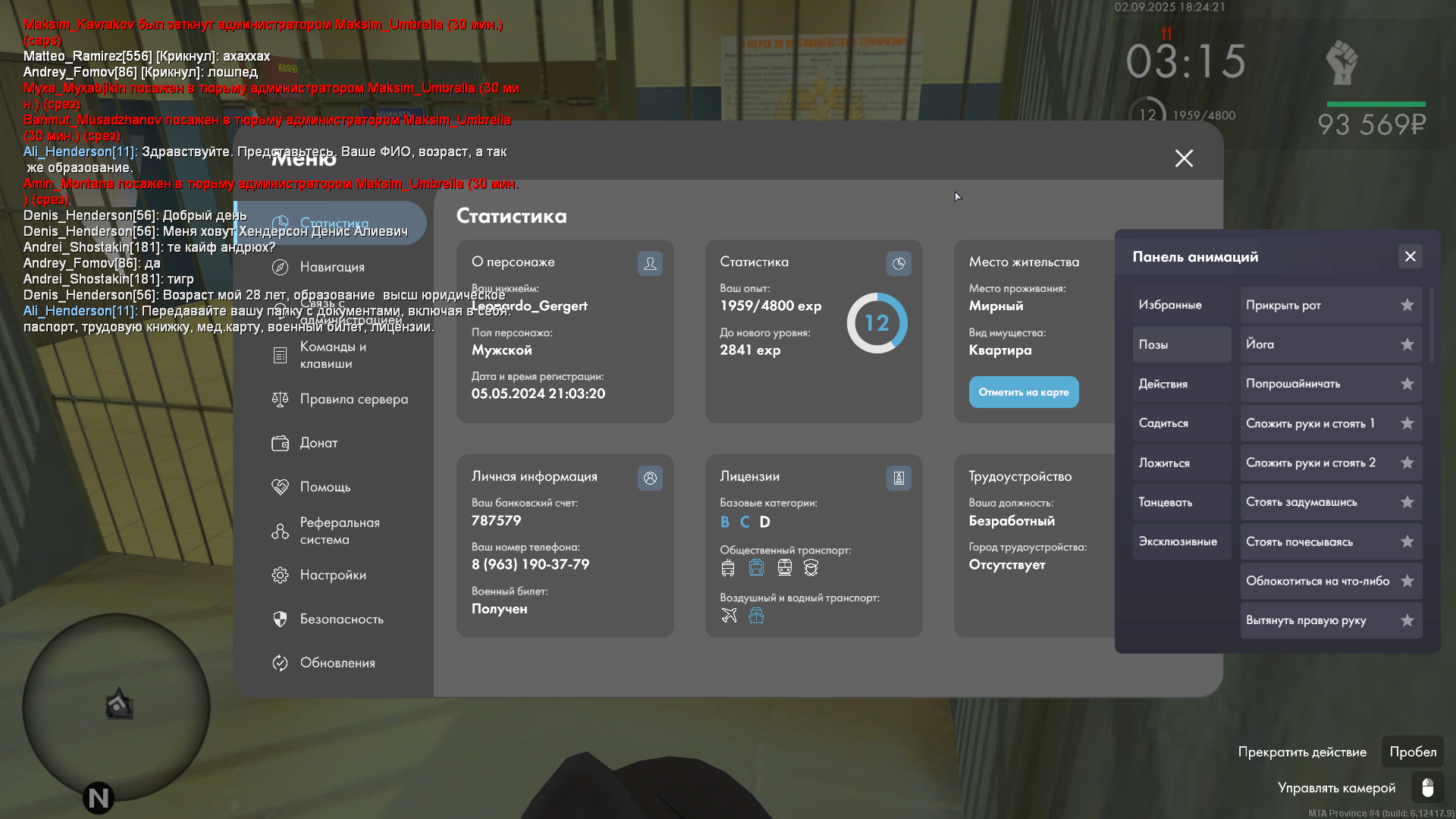
Task: Click the 93 569₽ money display
Action: 1372,124
